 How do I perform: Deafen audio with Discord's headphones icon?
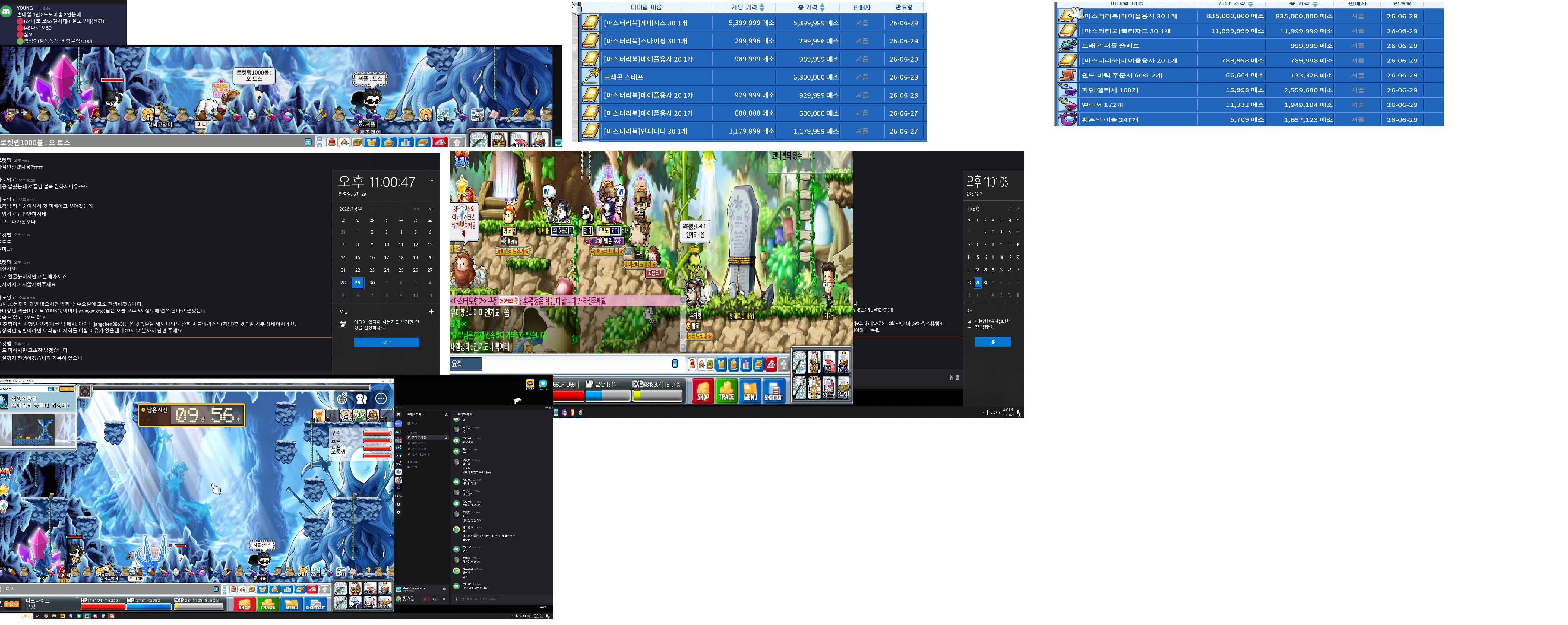click(435, 599)
